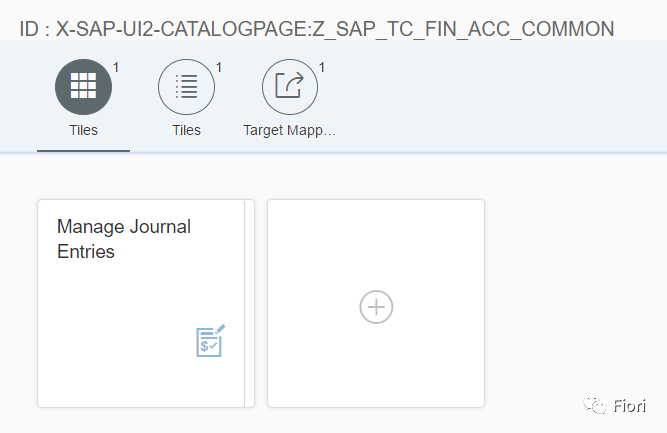
Task: Click the plus icon to add tile
Action: [376, 307]
